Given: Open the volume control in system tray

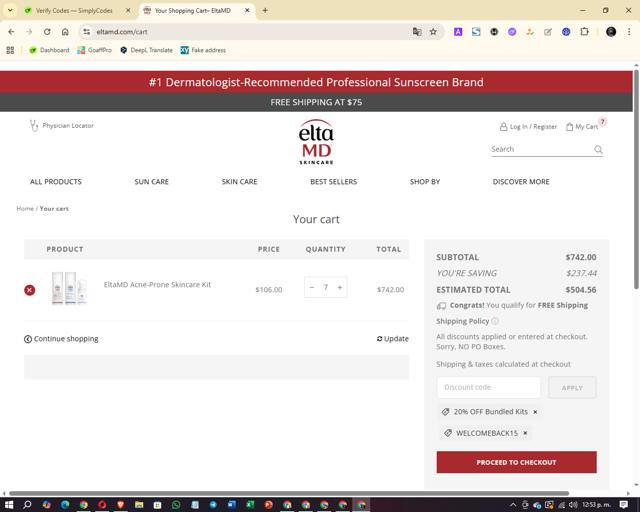Looking at the screenshot, I should tap(573, 505).
